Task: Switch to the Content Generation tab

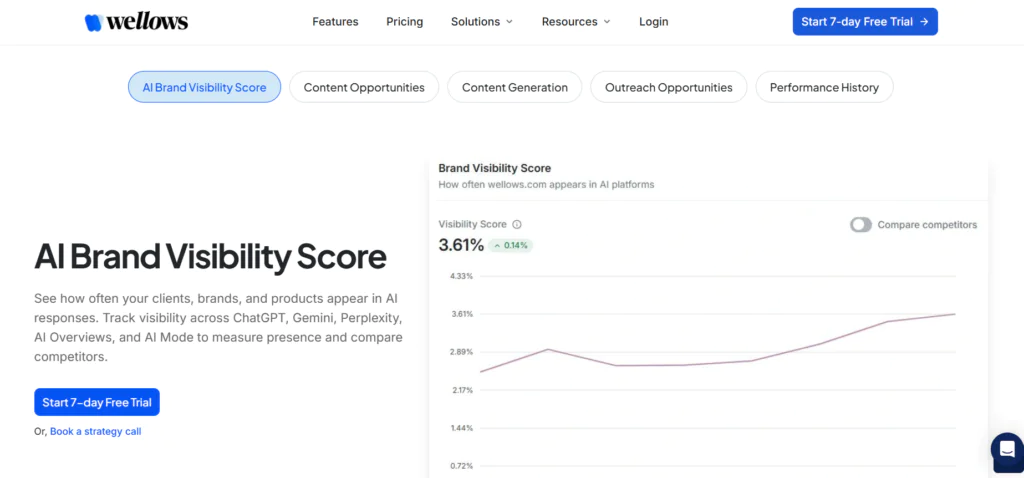Action: coord(514,87)
